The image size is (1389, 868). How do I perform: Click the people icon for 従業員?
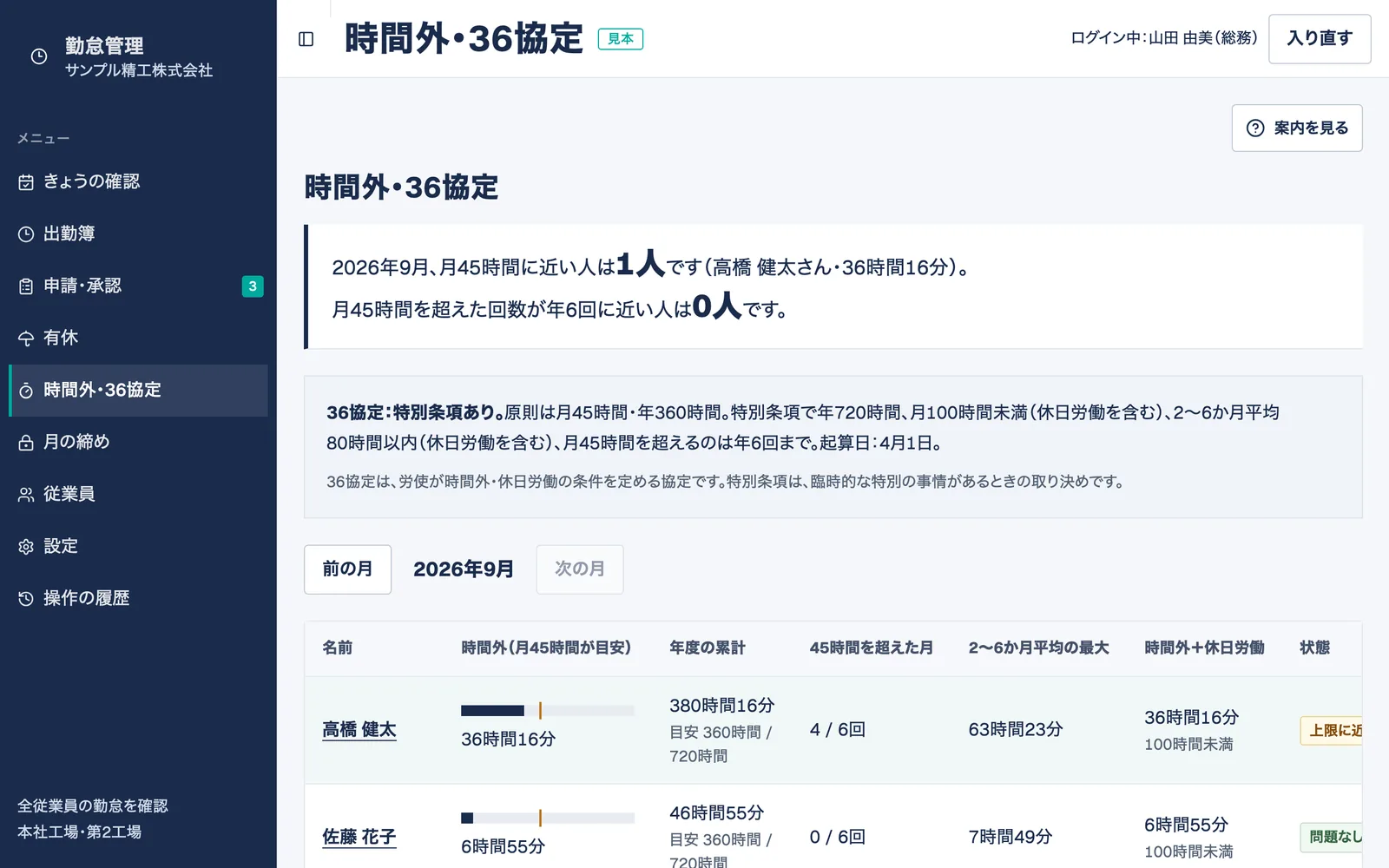click(26, 495)
